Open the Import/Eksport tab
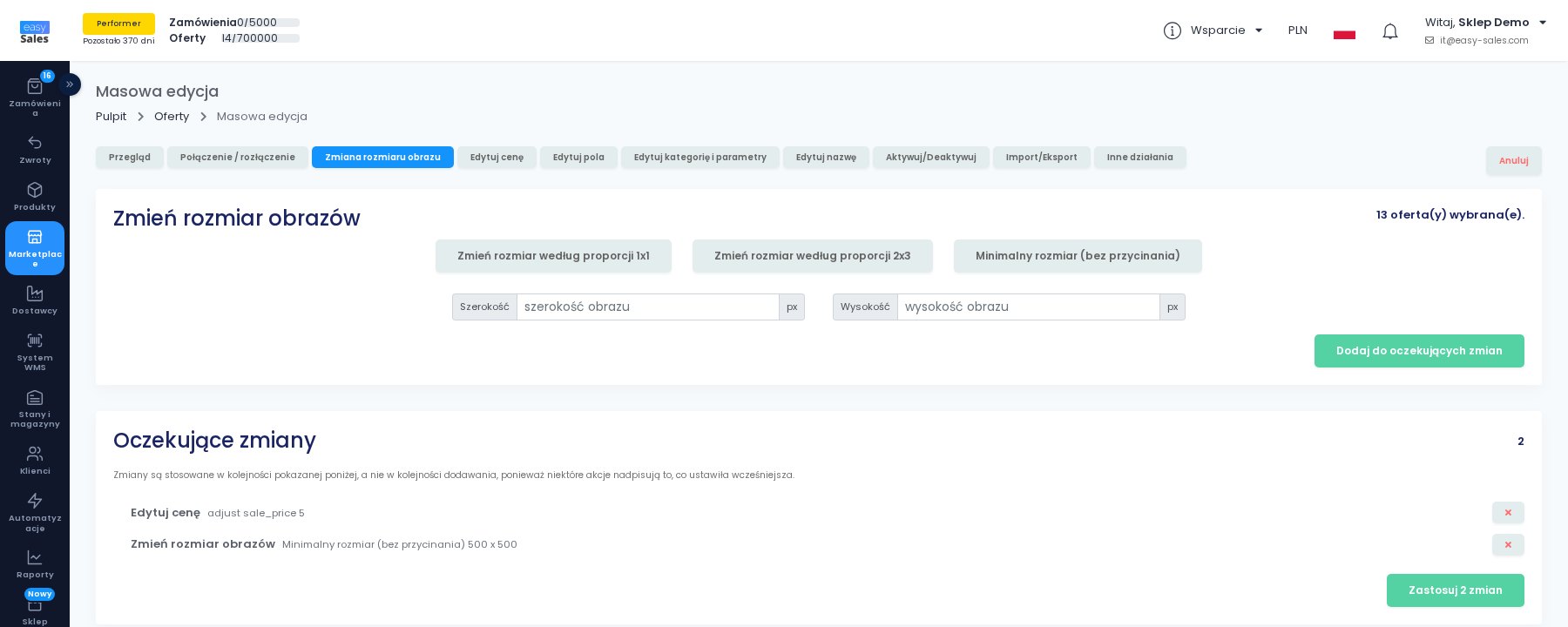Viewport: 1568px width, 627px height. 1042,158
